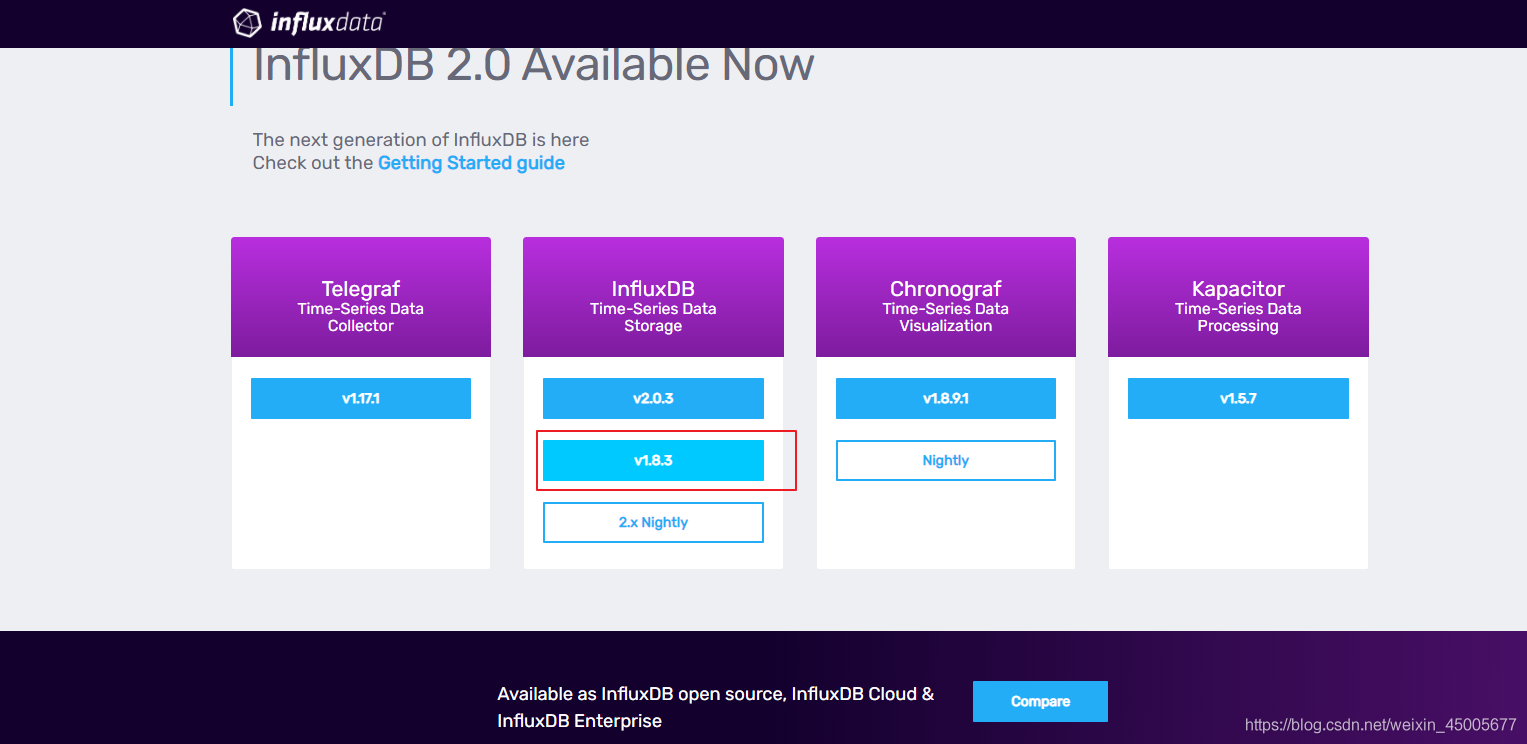The width and height of the screenshot is (1527, 744).
Task: Select Kapacitor v1.5.7
Action: click(x=1238, y=398)
